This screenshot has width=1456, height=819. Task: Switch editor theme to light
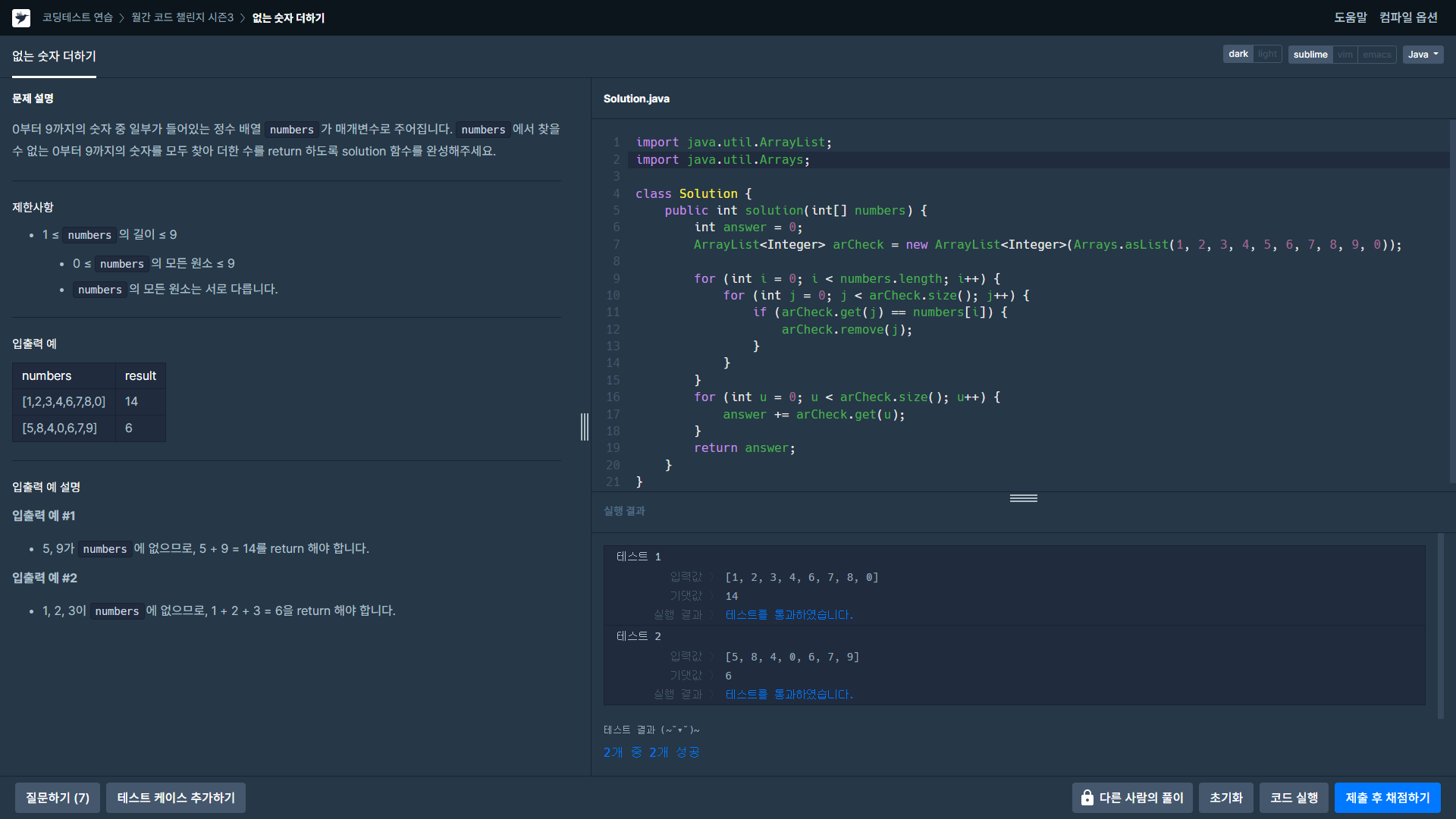(x=1267, y=54)
